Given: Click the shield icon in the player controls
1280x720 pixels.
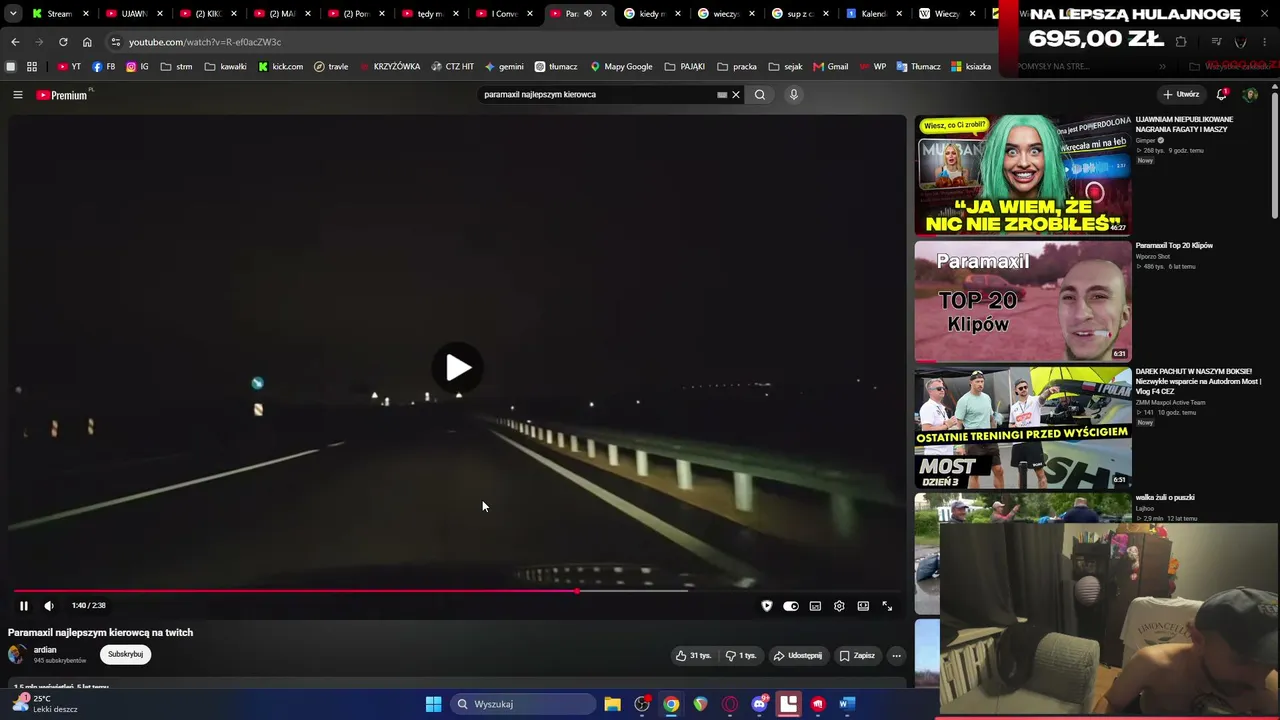Looking at the screenshot, I should 767,606.
